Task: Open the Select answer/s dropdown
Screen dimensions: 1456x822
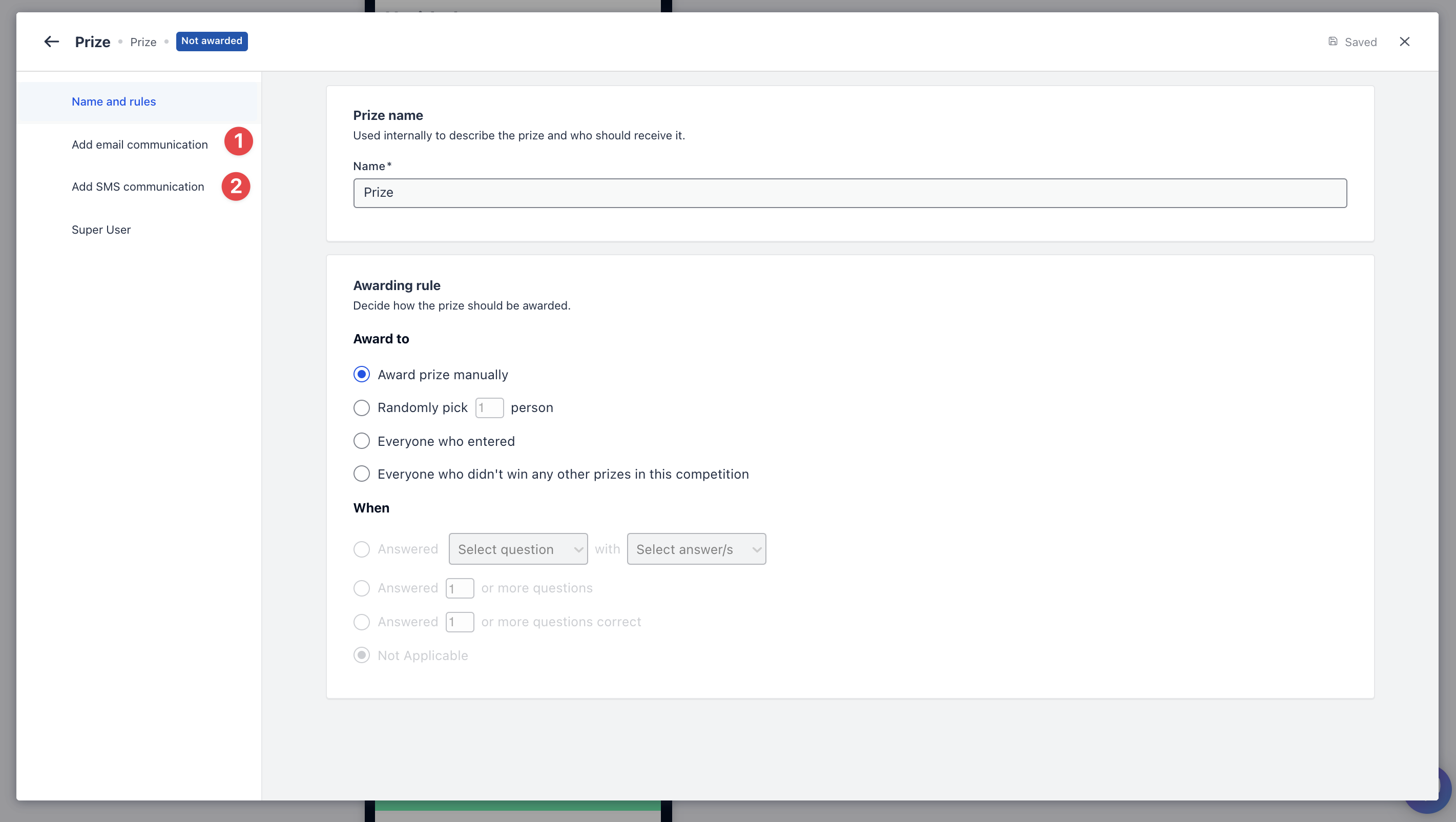Action: 696,549
